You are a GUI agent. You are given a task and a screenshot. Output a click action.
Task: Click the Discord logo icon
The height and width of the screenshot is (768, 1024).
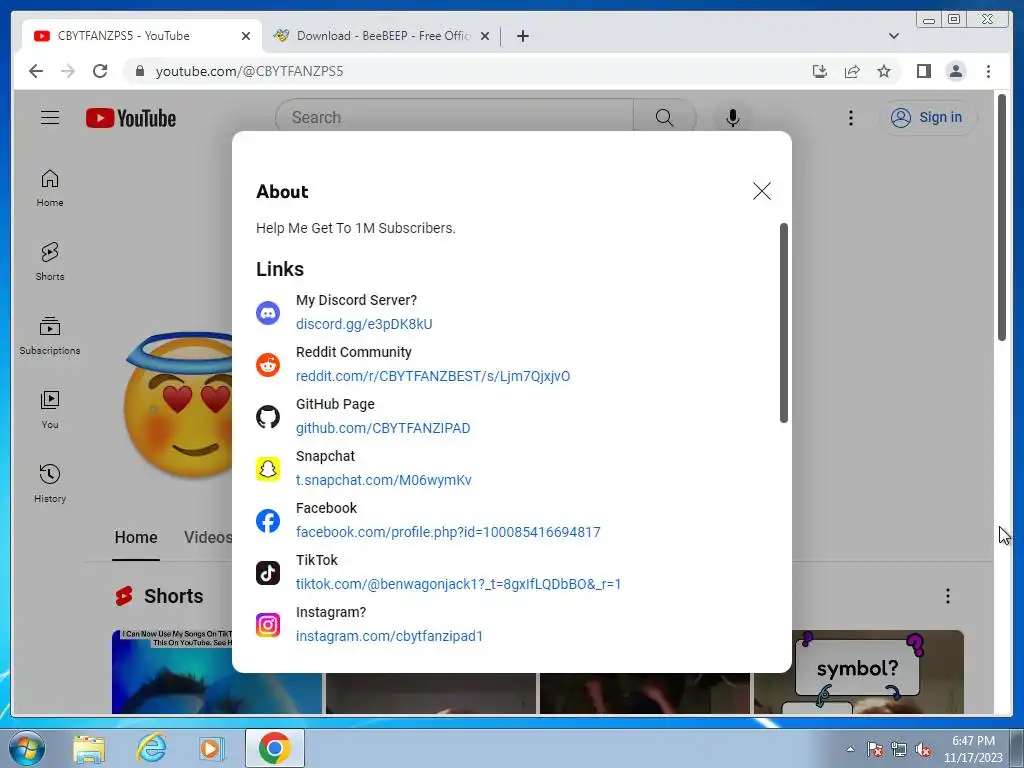pos(268,313)
